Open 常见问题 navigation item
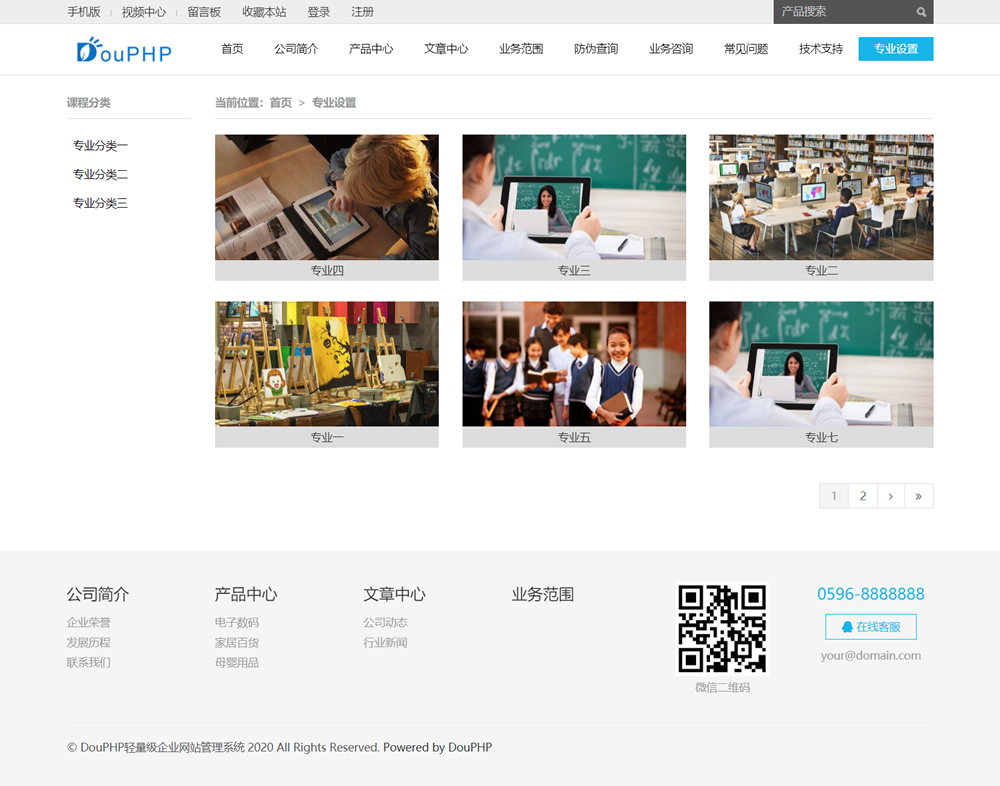 coord(746,48)
